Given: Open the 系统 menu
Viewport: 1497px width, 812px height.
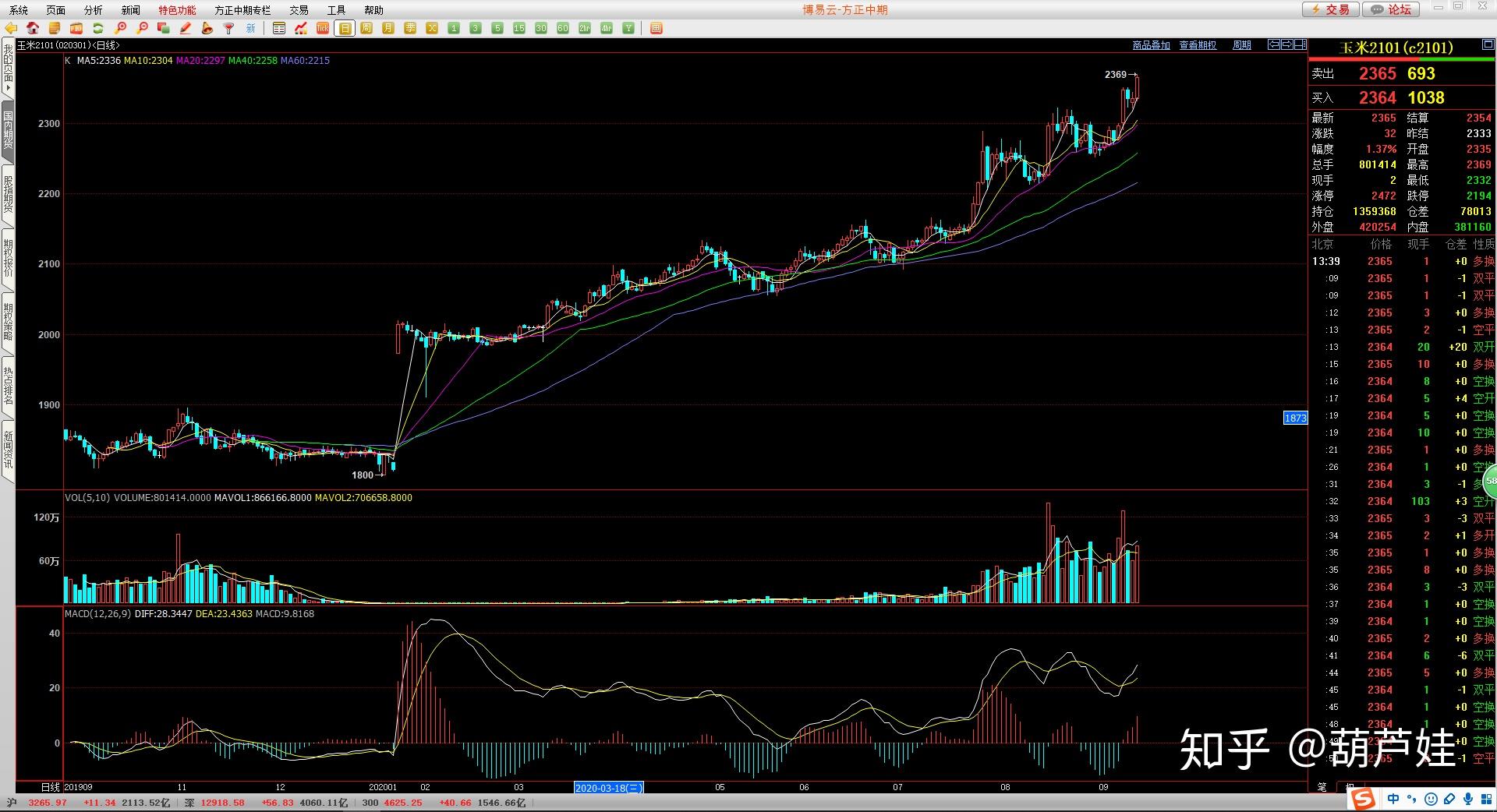Looking at the screenshot, I should [19, 10].
